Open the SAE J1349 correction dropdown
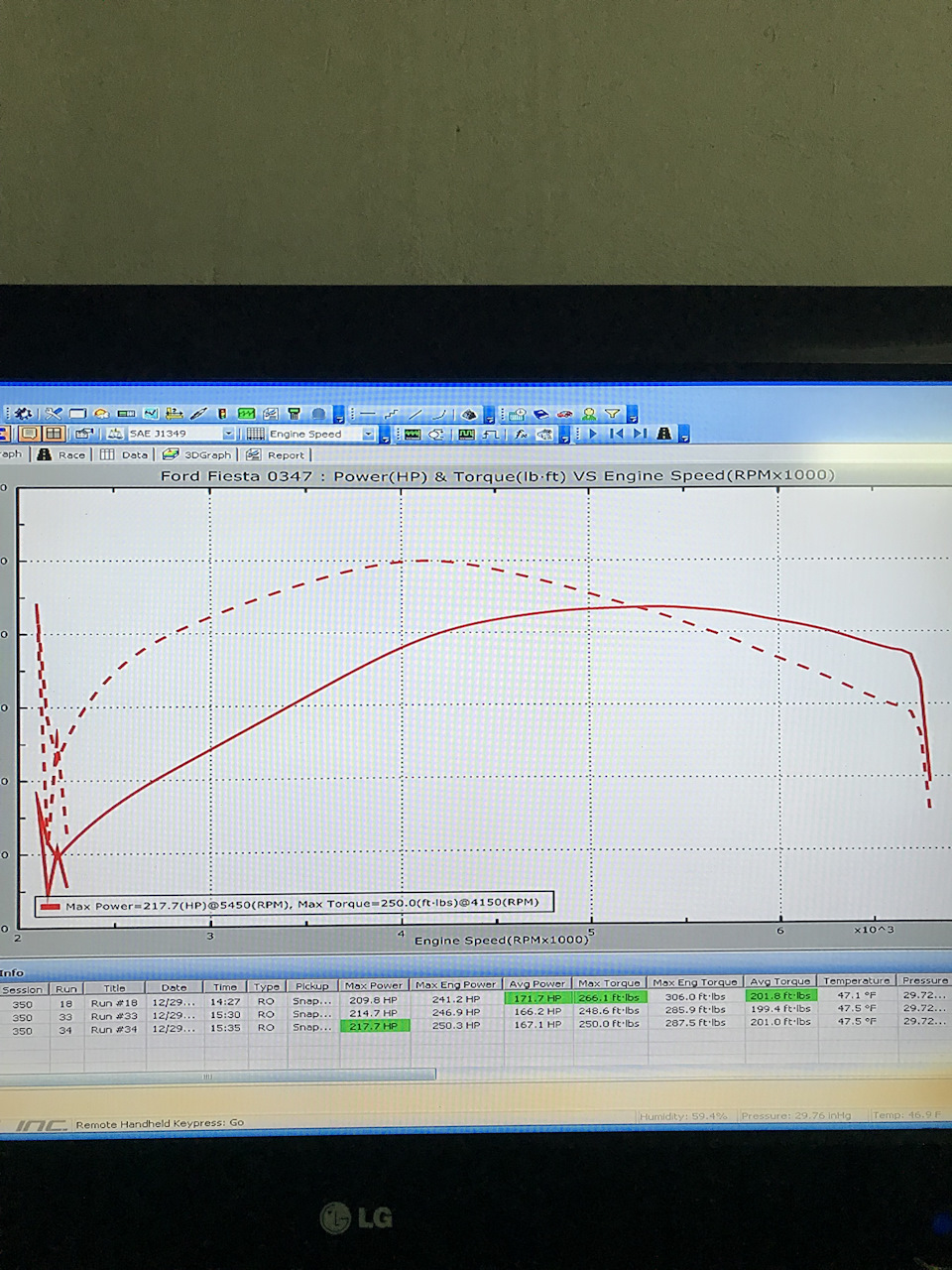This screenshot has height=1270, width=952. pos(228,434)
